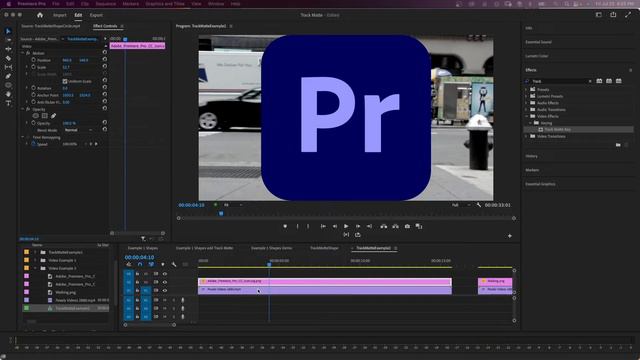Viewport: 640px width, 360px height.
Task: Reset the Rotation parameter
Action: pos(105,87)
